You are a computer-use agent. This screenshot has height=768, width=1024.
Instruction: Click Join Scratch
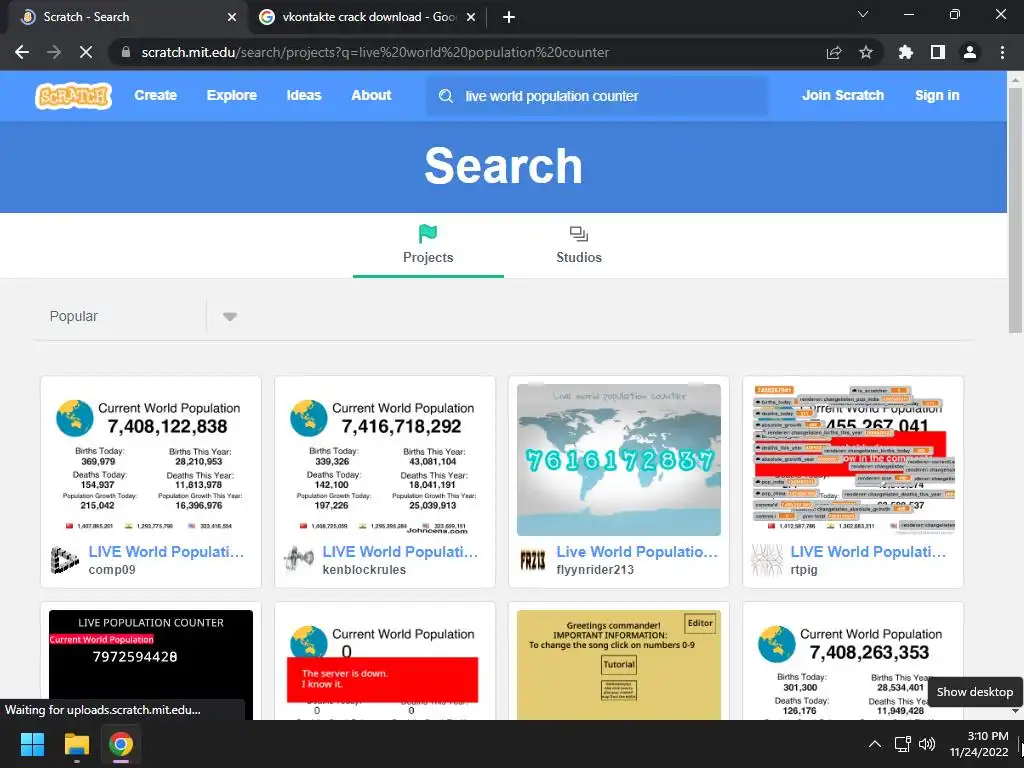(x=842, y=95)
